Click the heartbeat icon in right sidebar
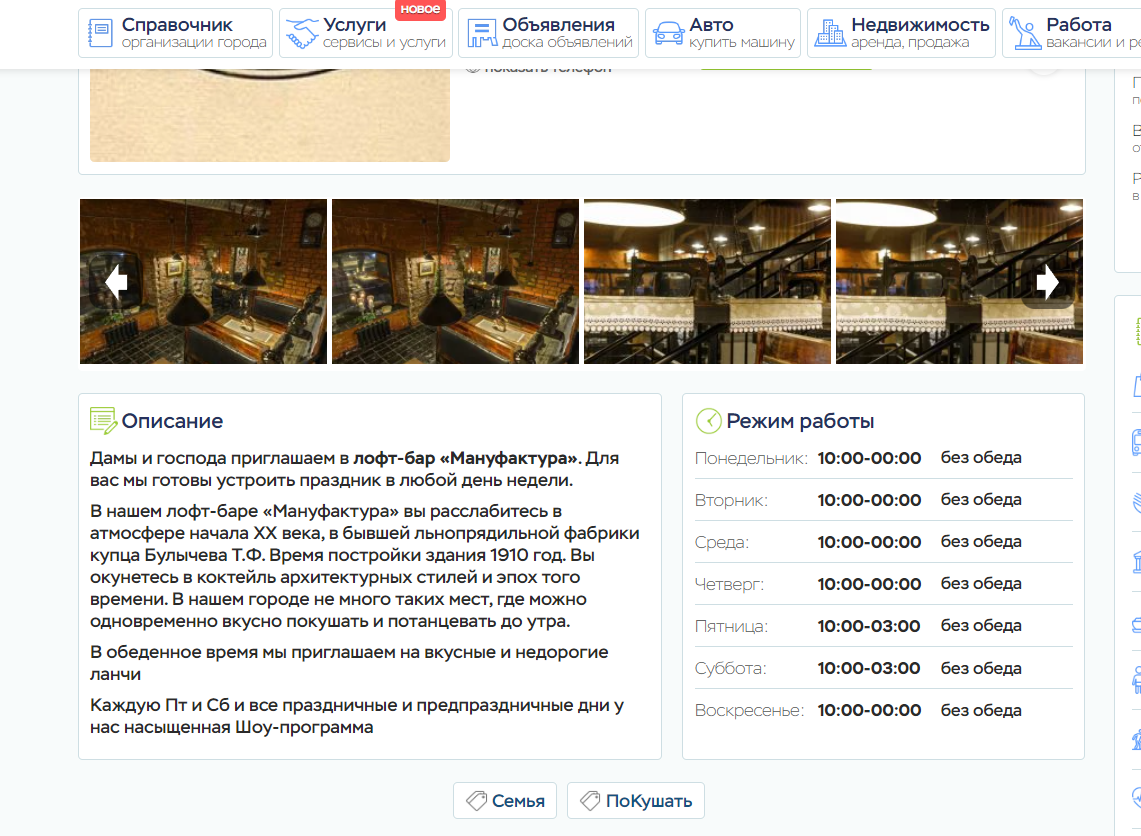The image size is (1141, 836). click(1137, 796)
